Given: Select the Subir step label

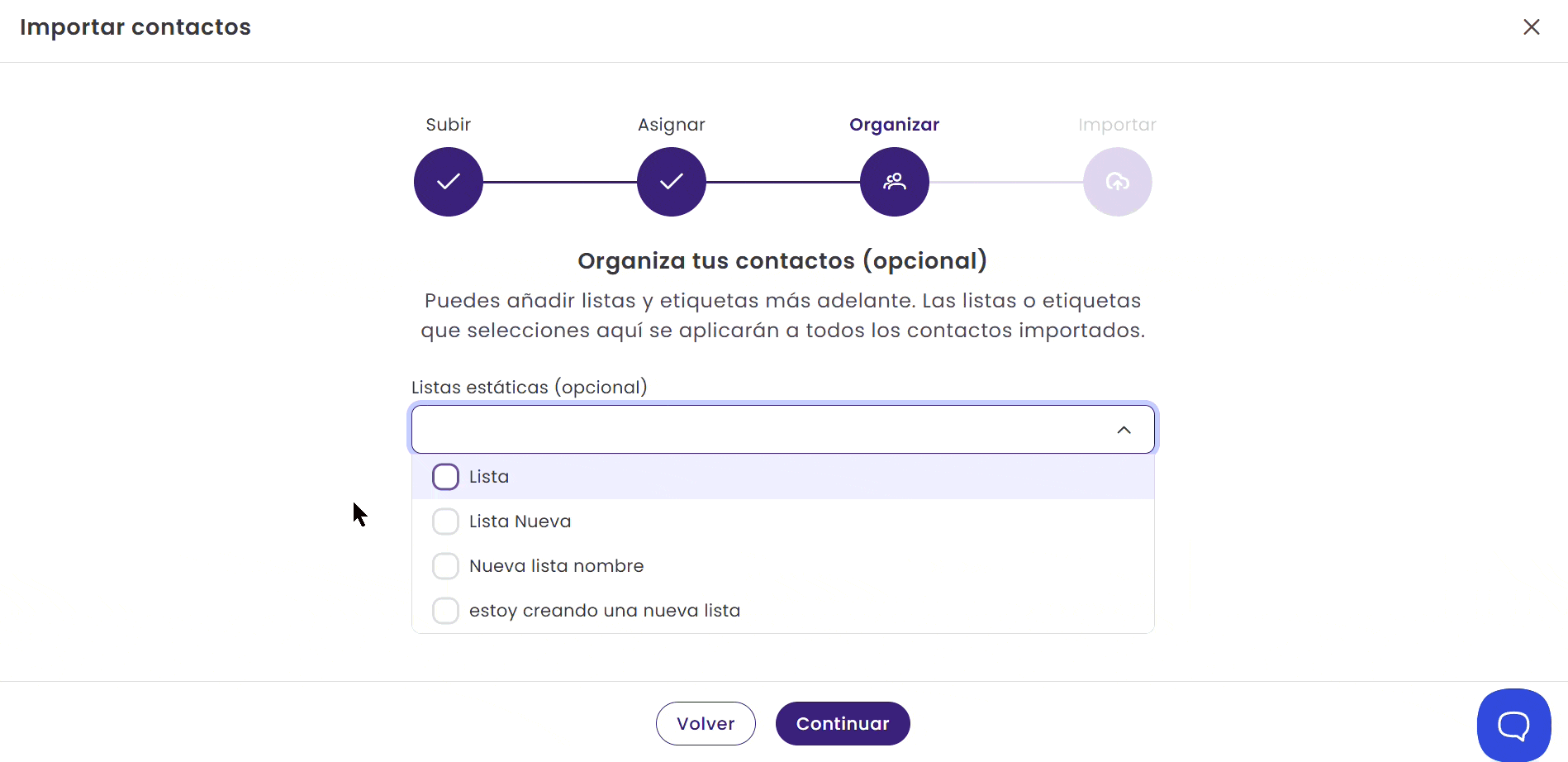Looking at the screenshot, I should point(449,125).
